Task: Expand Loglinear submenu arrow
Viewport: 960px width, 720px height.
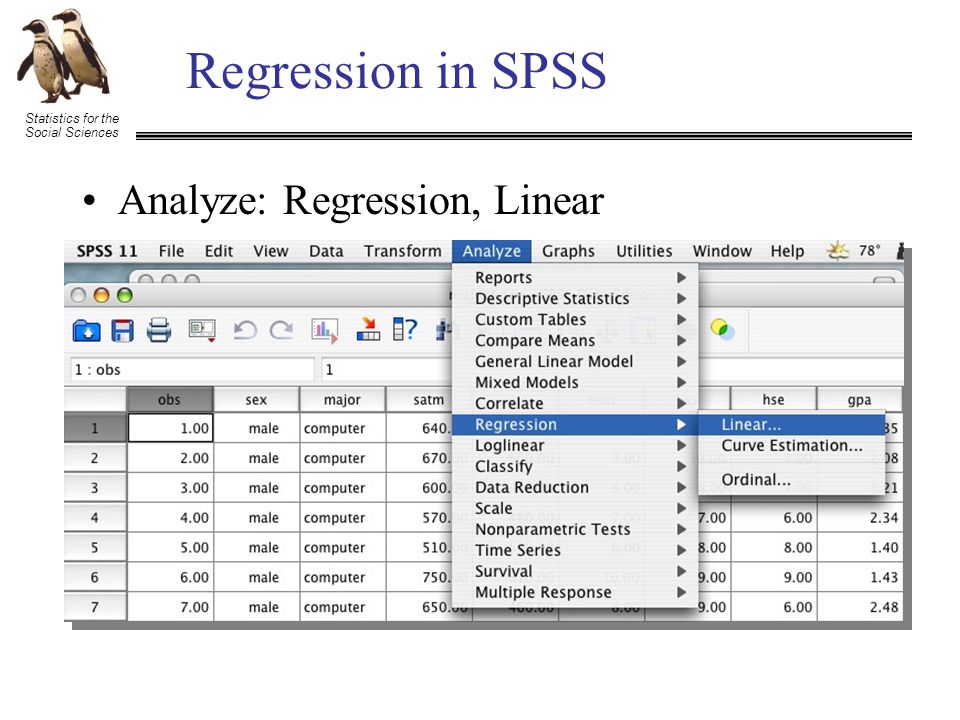Action: point(681,446)
